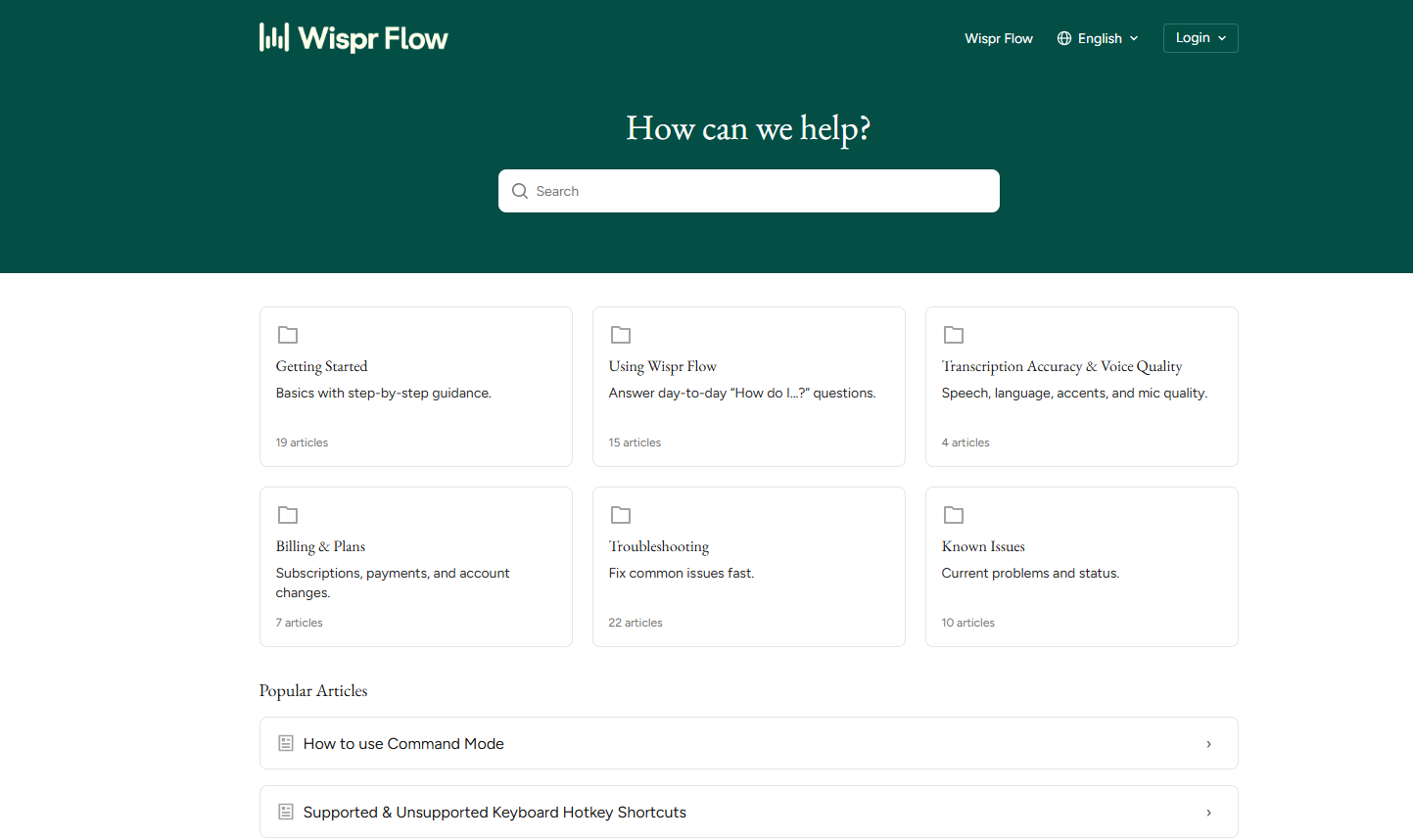Screen dimensions: 1413x840
Task: Open the Using Wispr Flow category title
Action: point(663,366)
